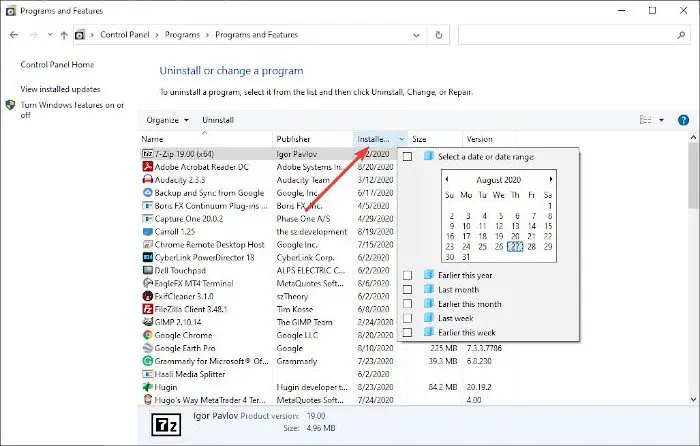Viewport: 700px width, 446px height.
Task: Open the Installed On column filter arrow
Action: 401,139
